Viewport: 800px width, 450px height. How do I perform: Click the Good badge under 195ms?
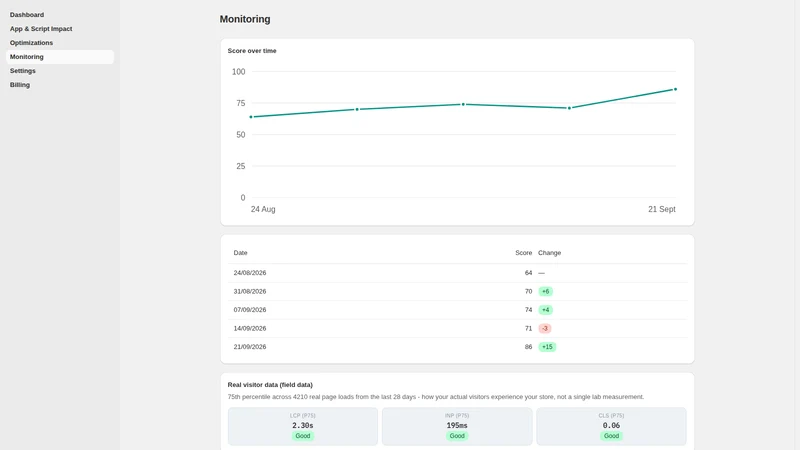pos(457,436)
